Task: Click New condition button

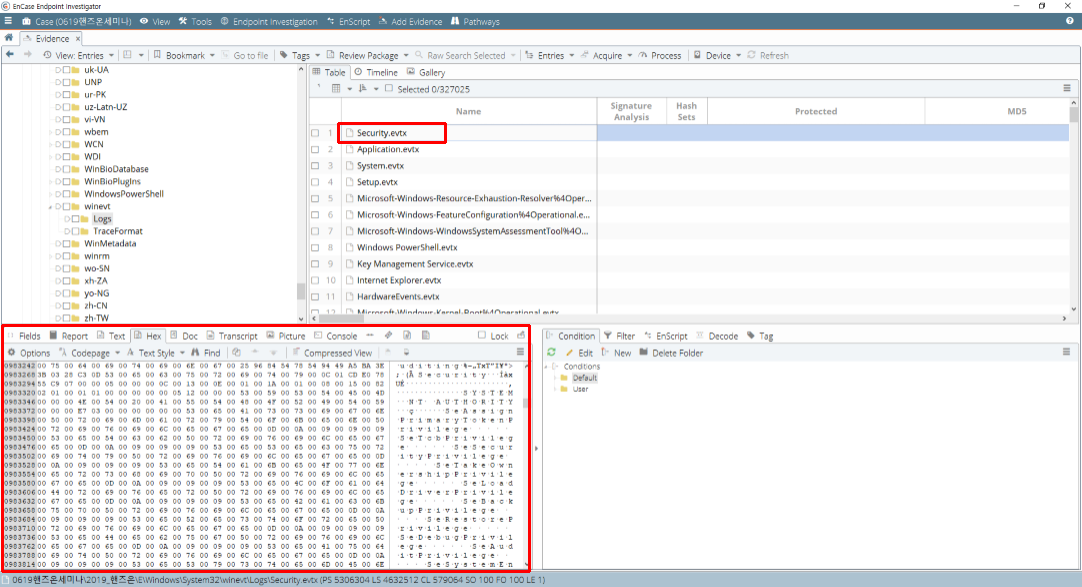Action: coord(616,352)
